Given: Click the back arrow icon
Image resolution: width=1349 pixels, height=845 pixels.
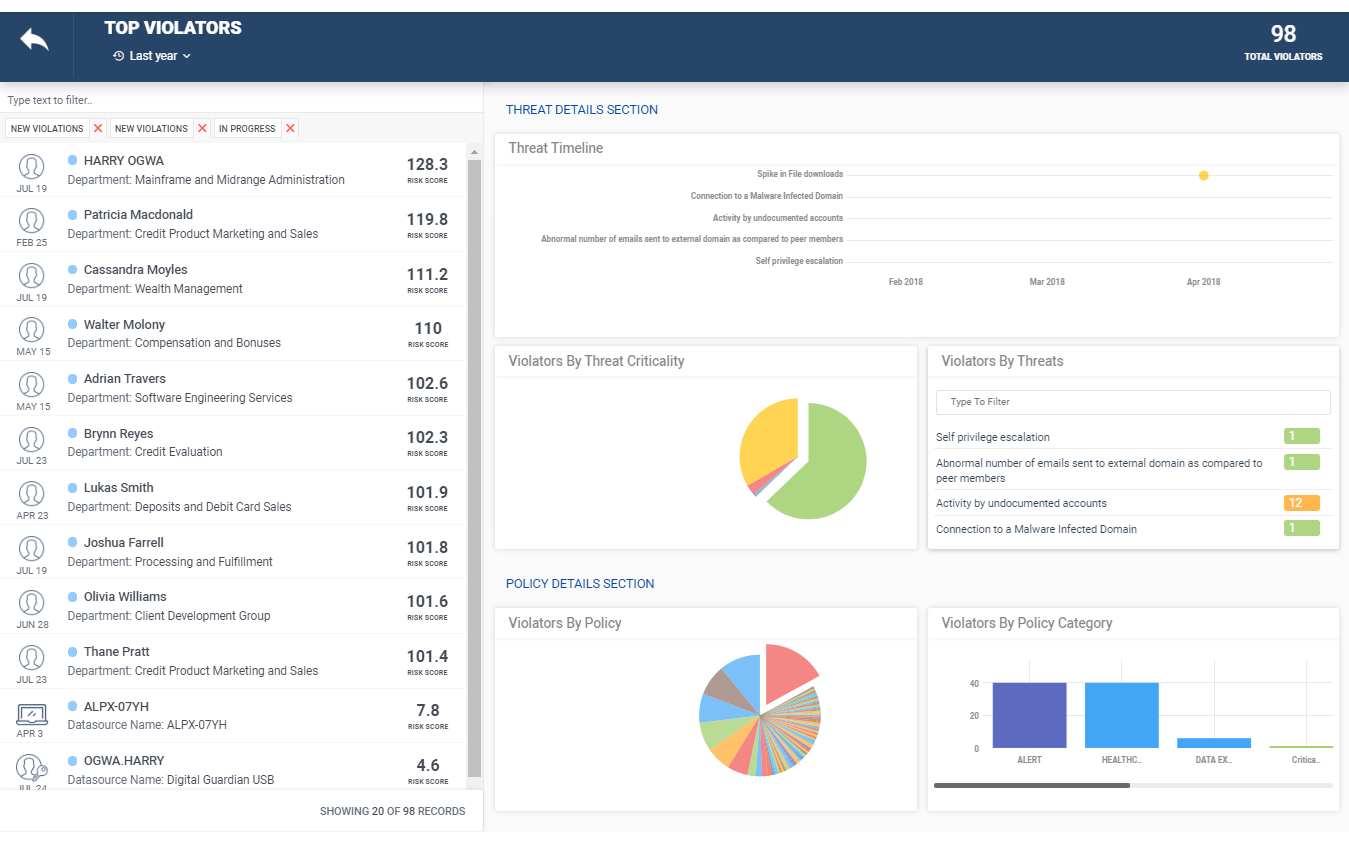Looking at the screenshot, I should 34,40.
